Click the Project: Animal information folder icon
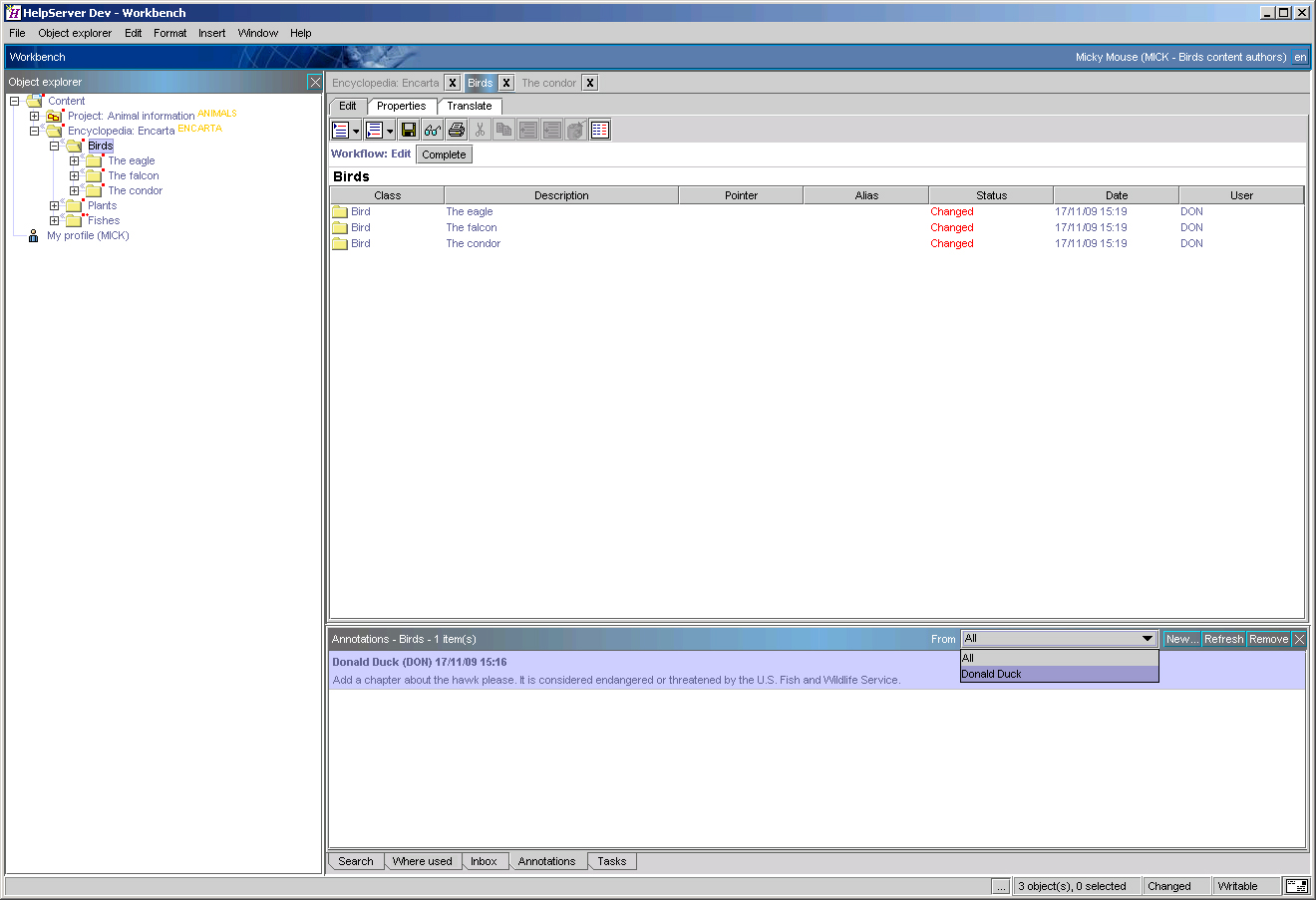This screenshot has width=1316, height=900. (54, 116)
